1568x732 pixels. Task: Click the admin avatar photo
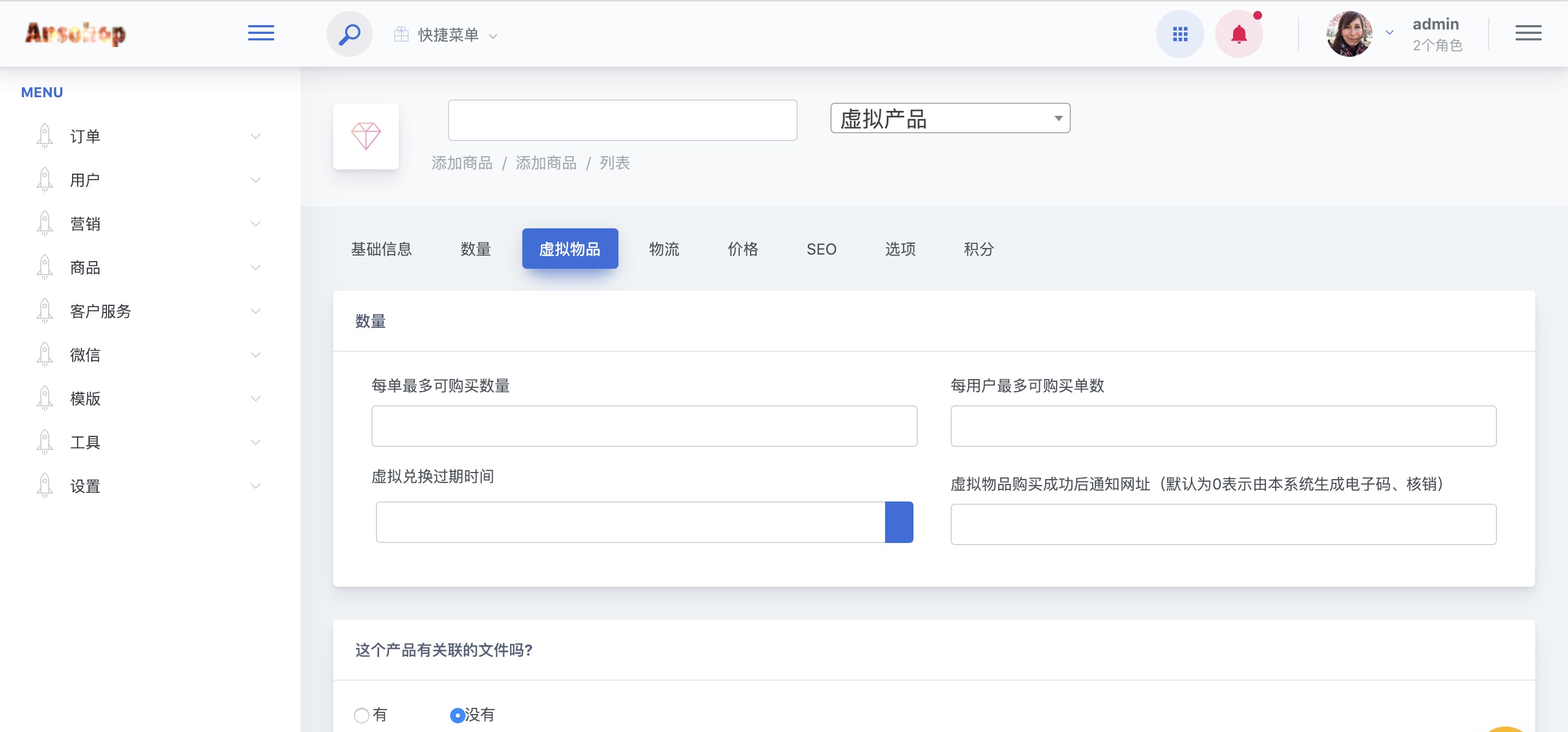1349,34
